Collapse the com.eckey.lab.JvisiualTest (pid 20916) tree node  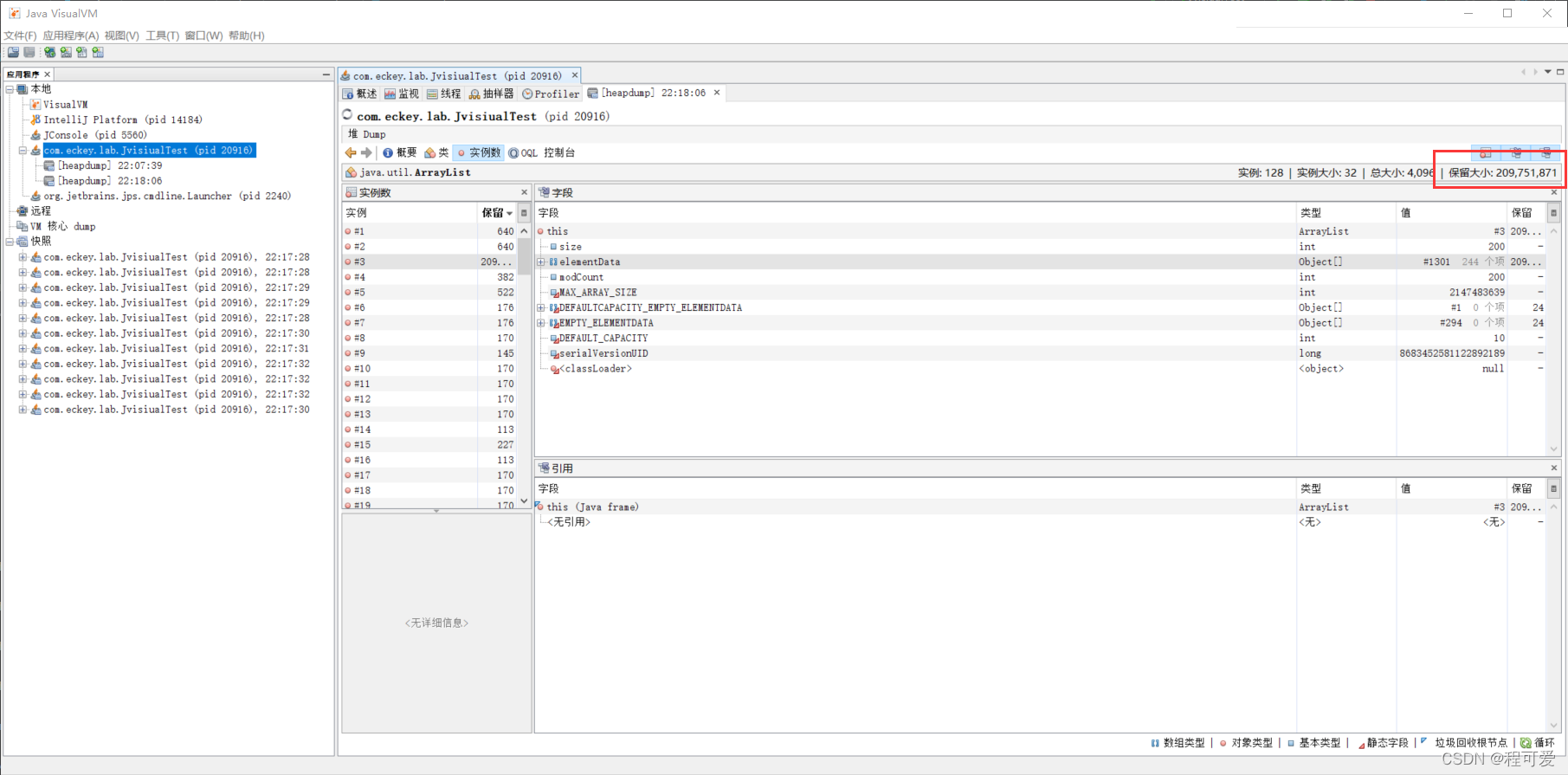tap(23, 150)
